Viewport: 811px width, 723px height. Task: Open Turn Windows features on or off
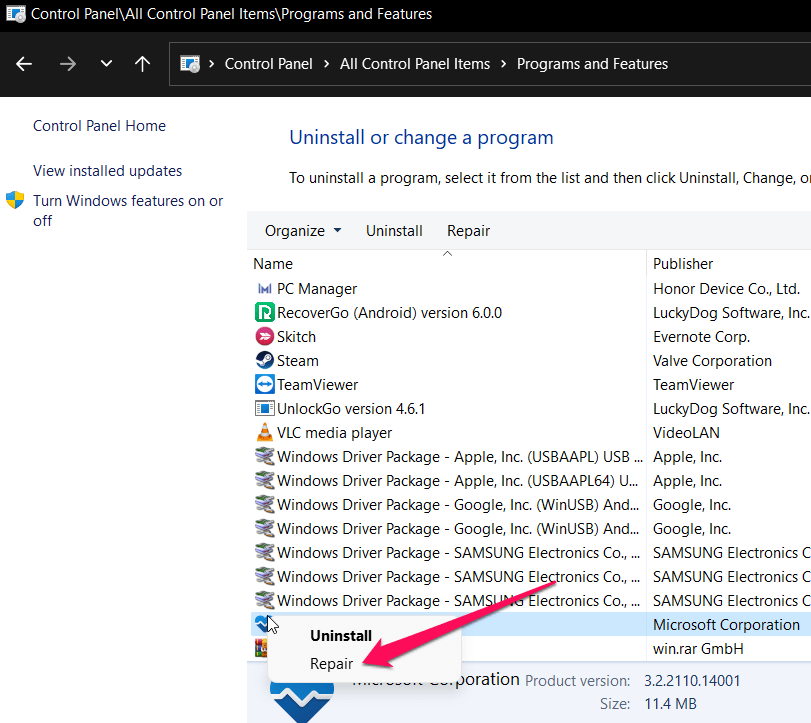pos(128,210)
